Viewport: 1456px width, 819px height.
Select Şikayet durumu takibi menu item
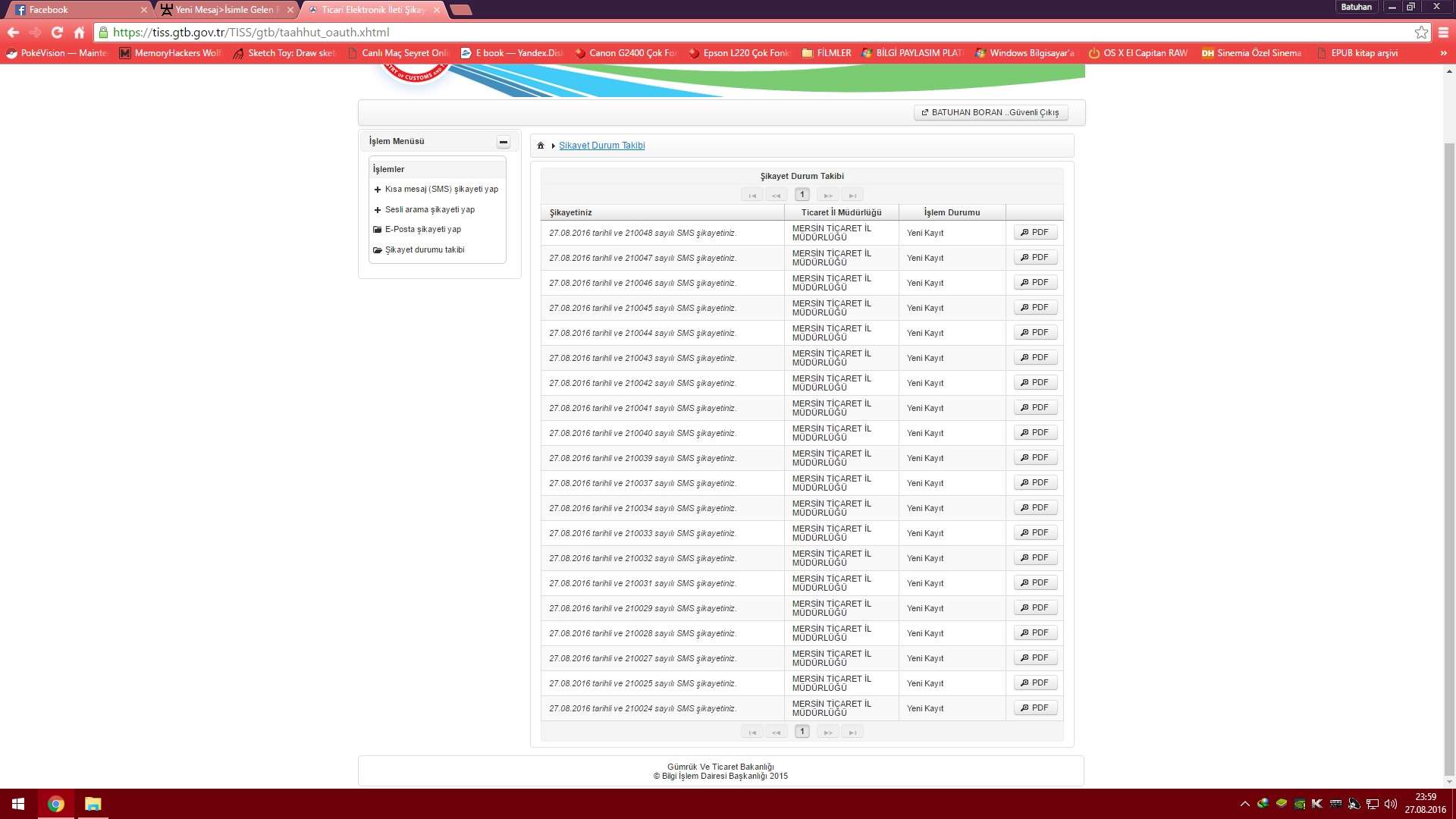coord(424,250)
